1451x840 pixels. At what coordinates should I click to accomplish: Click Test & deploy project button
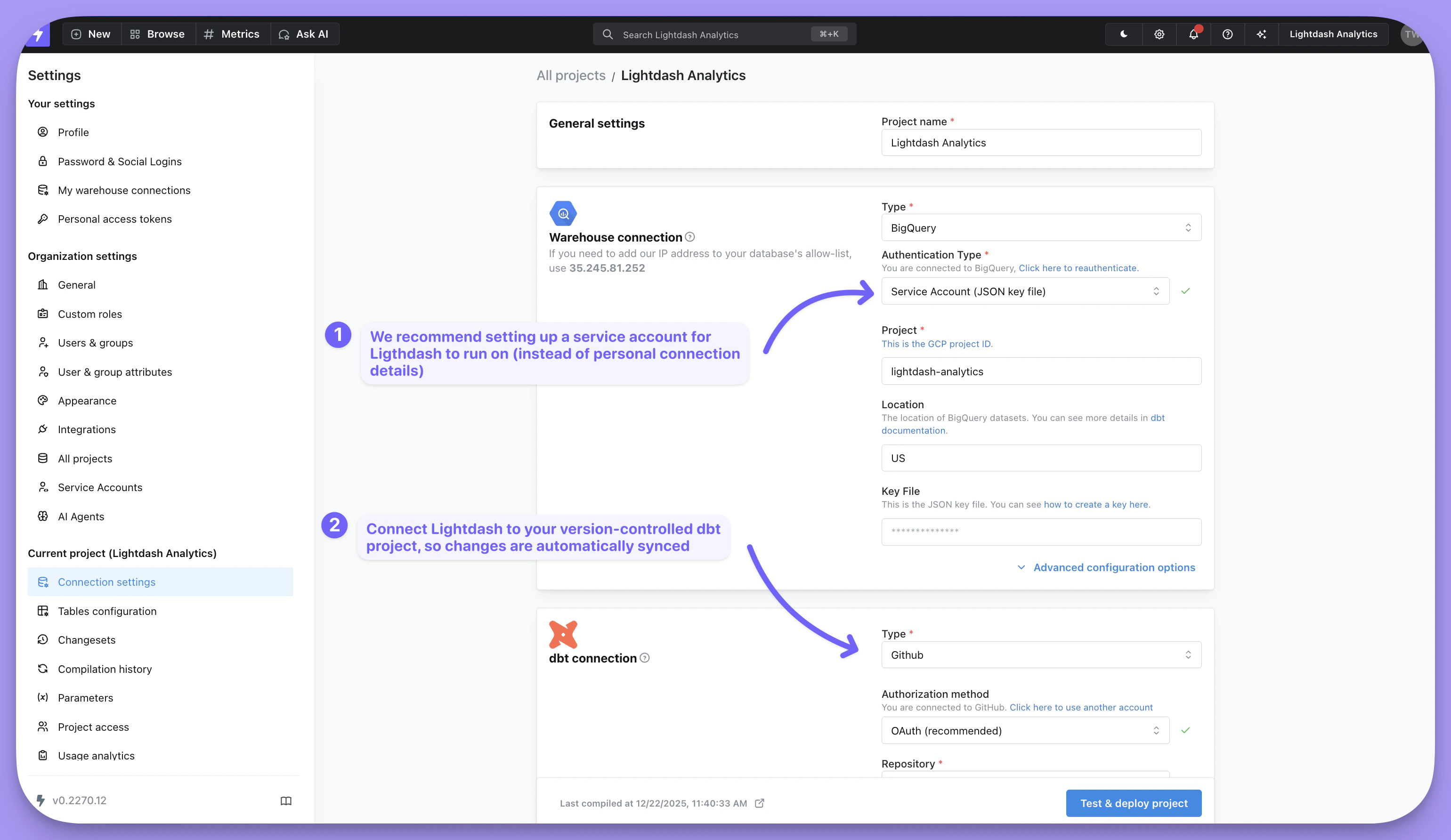(1133, 803)
